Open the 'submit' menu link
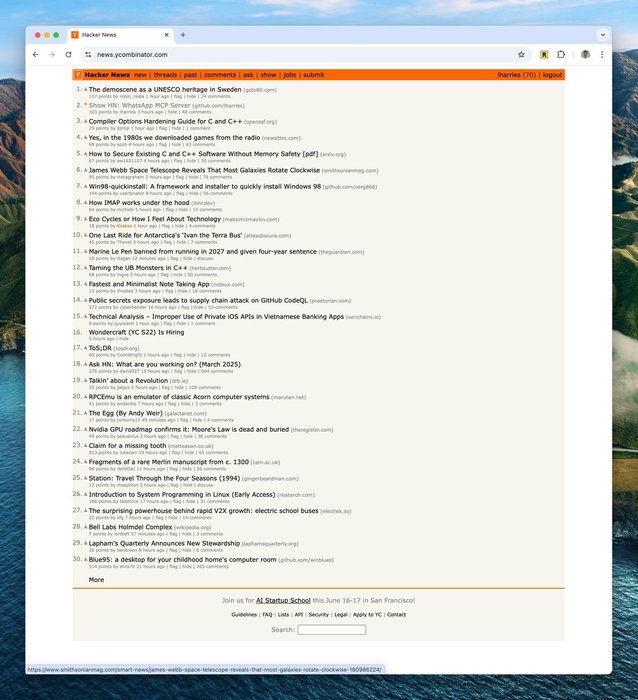Screen dimensions: 638x700 [x=314, y=75]
